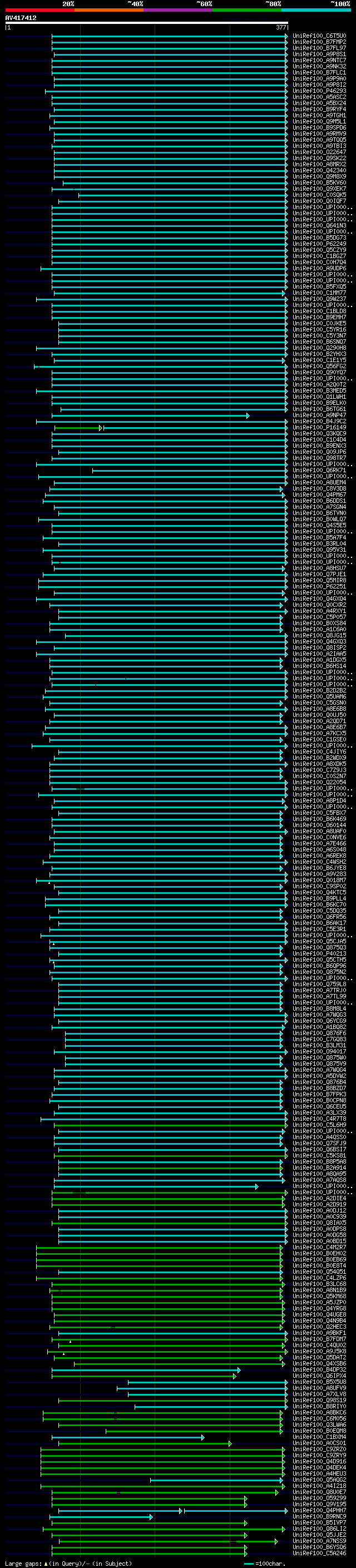Select hit label UniRef100_A8MRX2

pyautogui.click(x=319, y=164)
